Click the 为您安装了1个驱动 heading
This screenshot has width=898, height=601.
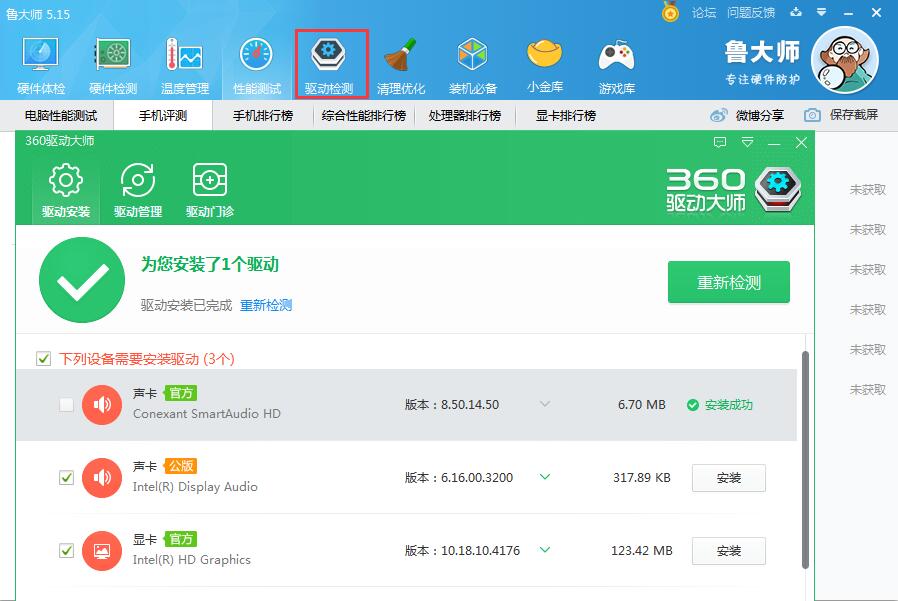210,264
